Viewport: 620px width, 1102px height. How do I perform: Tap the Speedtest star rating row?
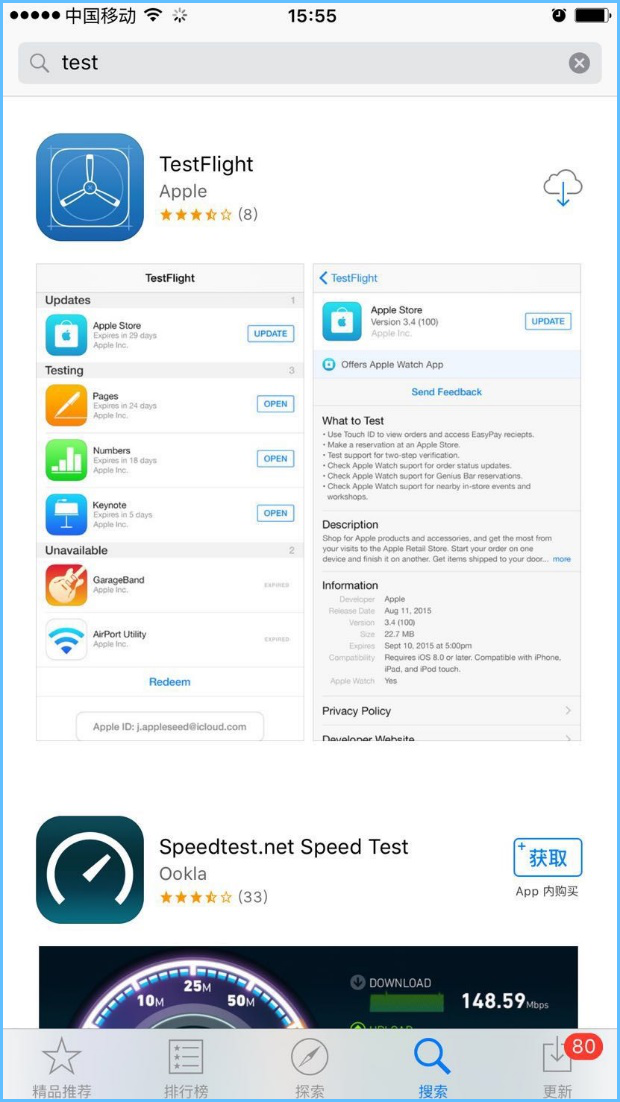click(213, 897)
